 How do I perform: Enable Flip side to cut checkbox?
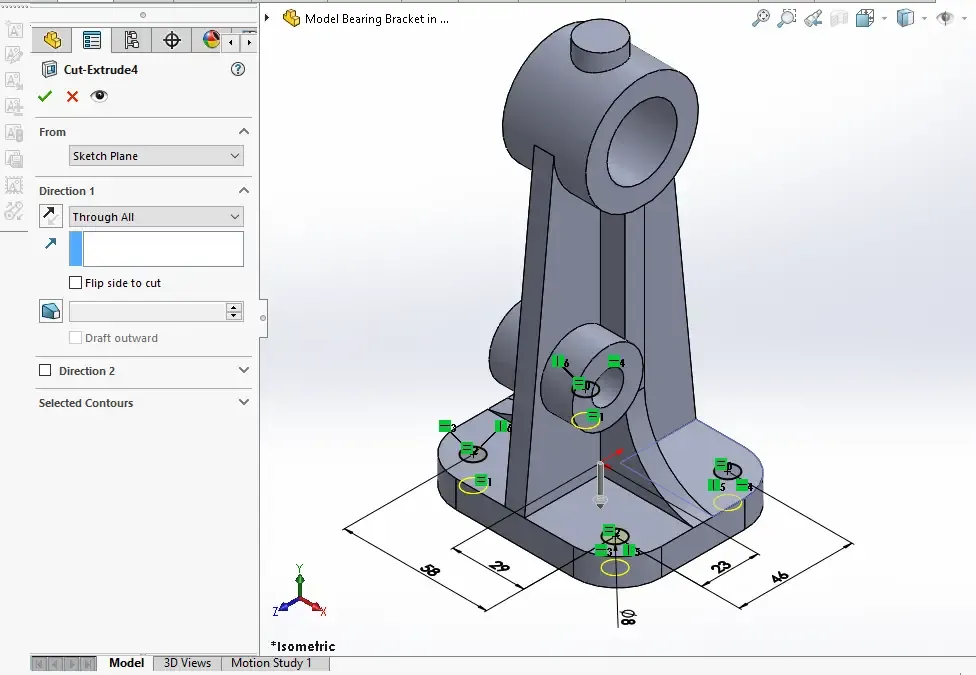pos(75,283)
